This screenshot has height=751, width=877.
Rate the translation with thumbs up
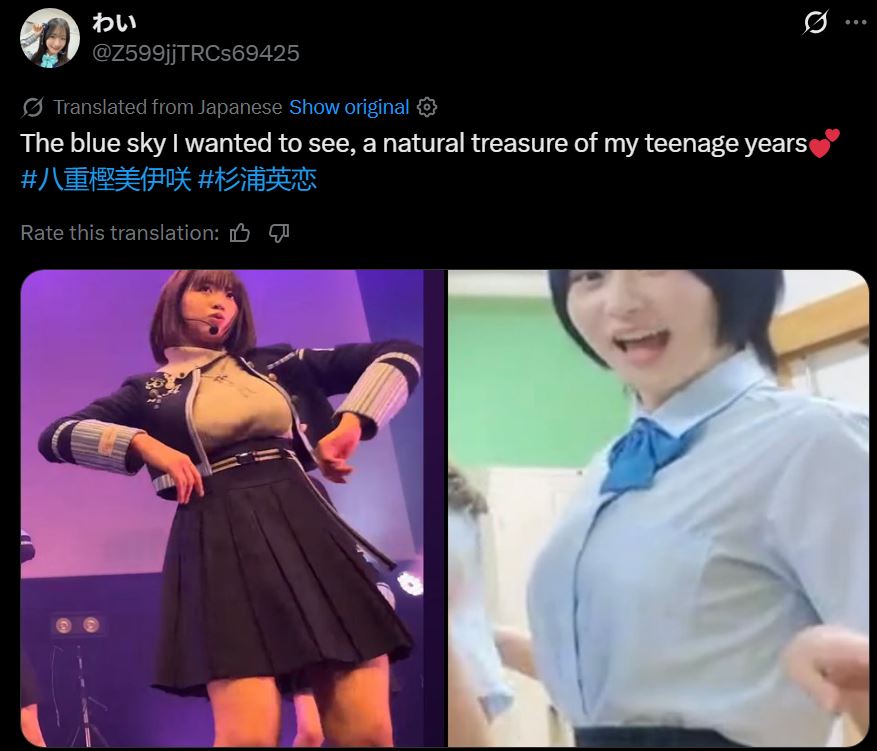pyautogui.click(x=240, y=233)
